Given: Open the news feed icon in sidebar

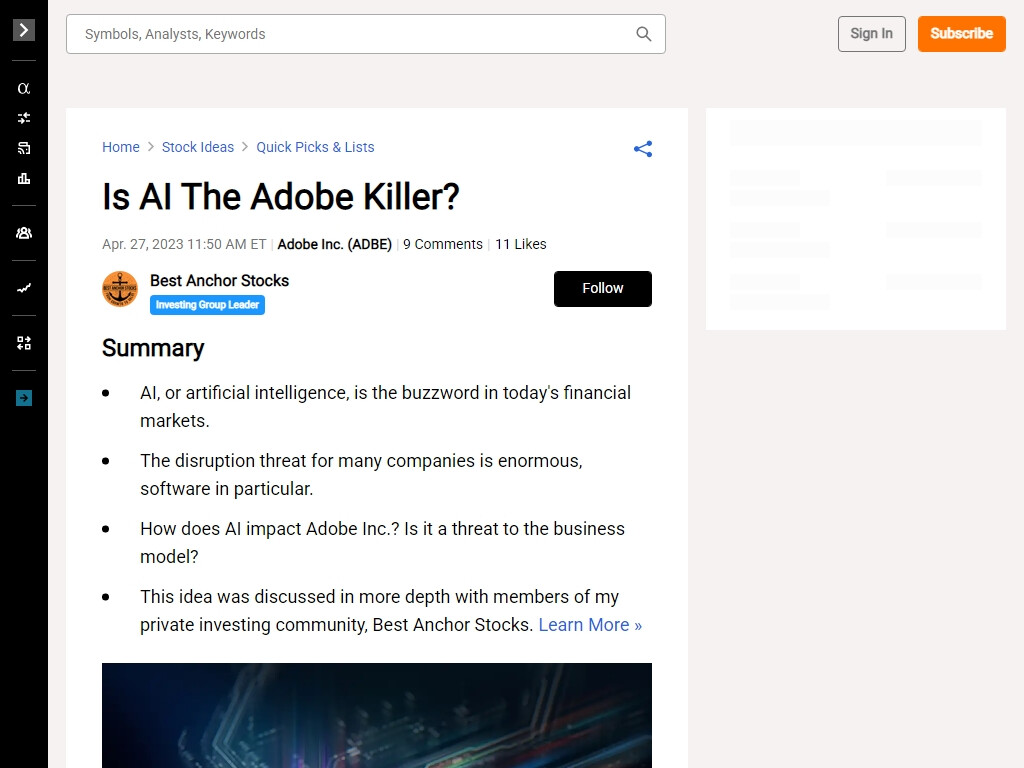Looking at the screenshot, I should 24,148.
